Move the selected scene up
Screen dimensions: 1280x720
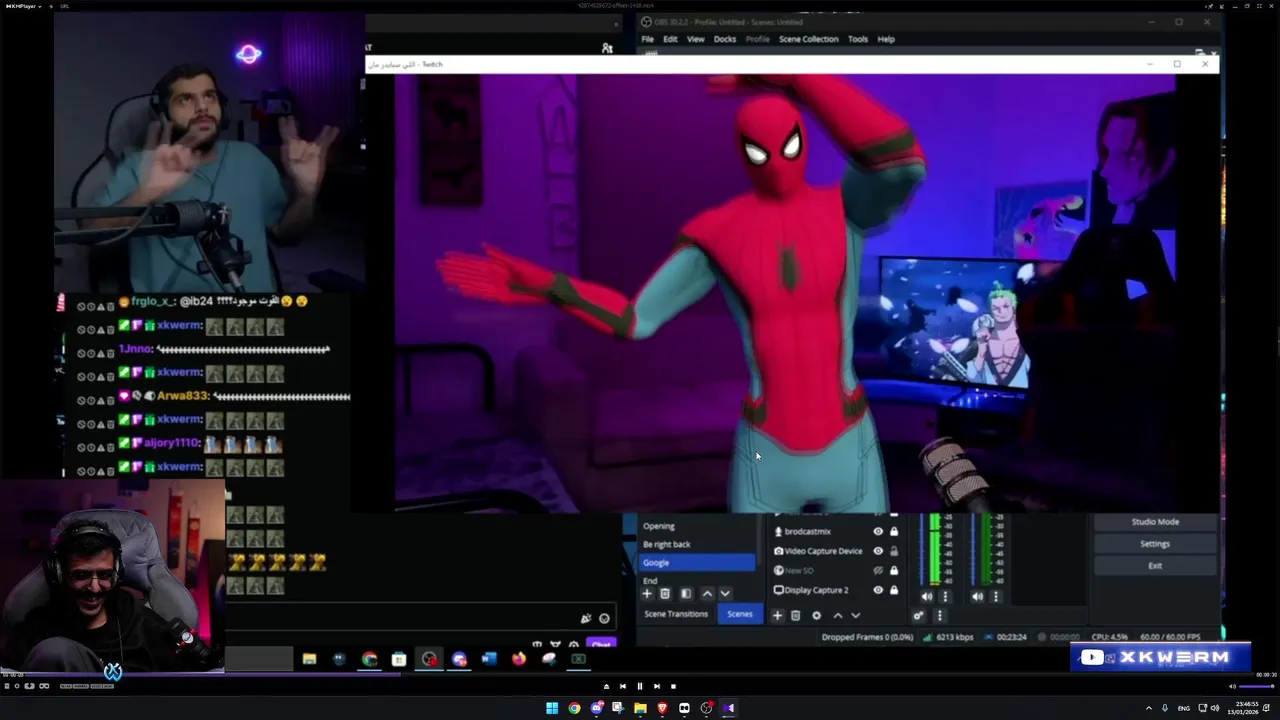tap(707, 594)
